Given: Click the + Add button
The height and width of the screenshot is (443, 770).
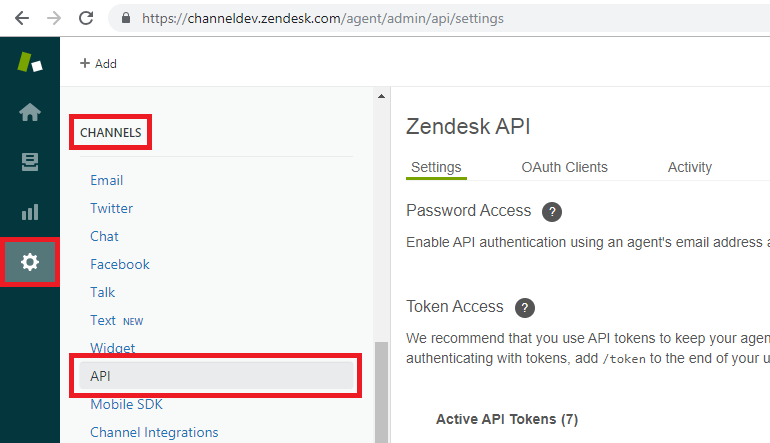Looking at the screenshot, I should (x=98, y=63).
